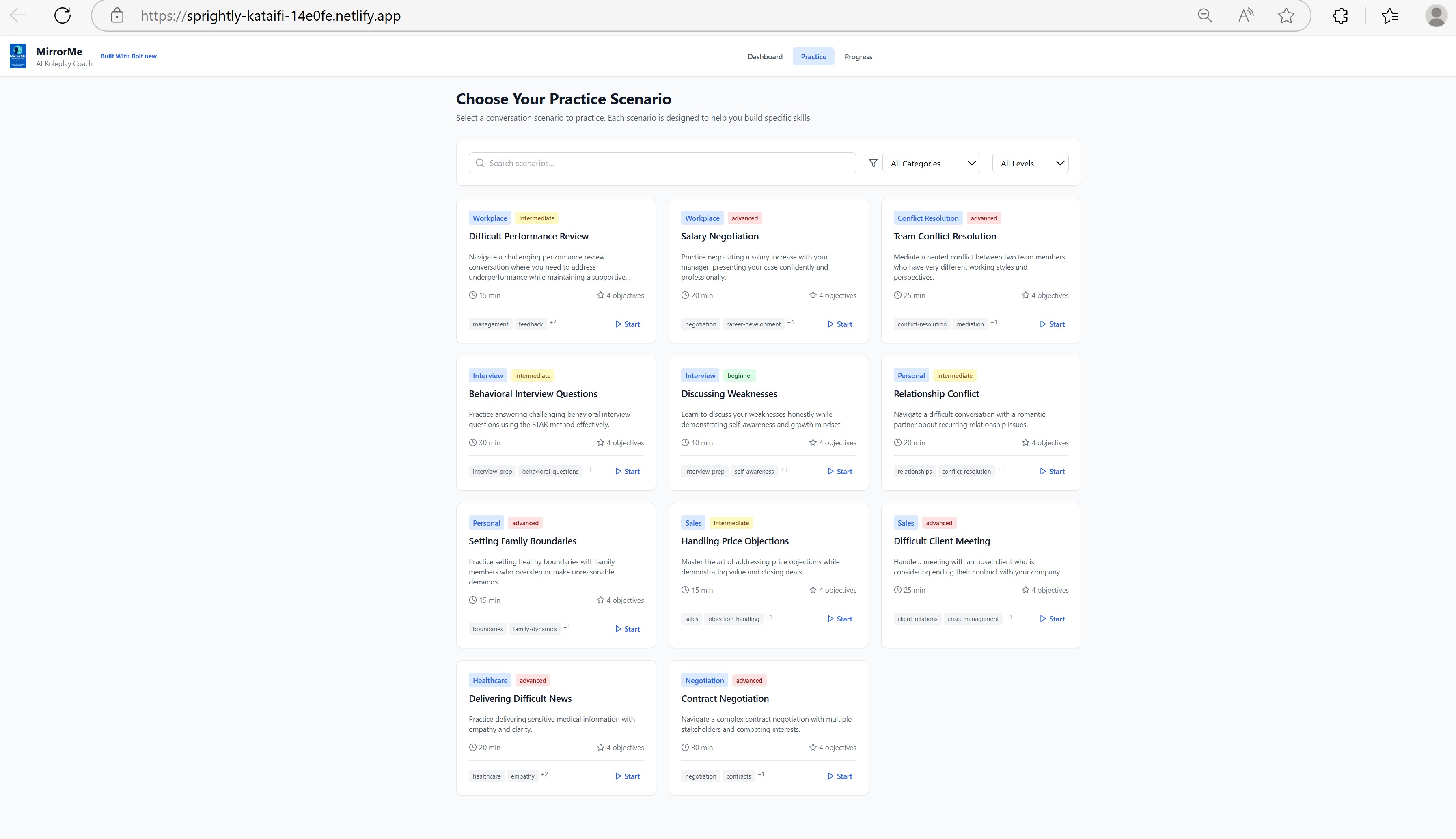Open the Progress tab

coord(858,56)
